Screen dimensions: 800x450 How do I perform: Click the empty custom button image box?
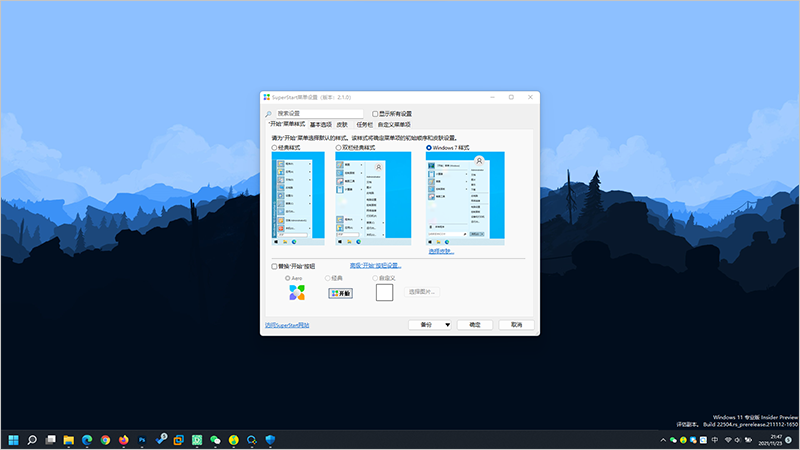click(x=384, y=292)
